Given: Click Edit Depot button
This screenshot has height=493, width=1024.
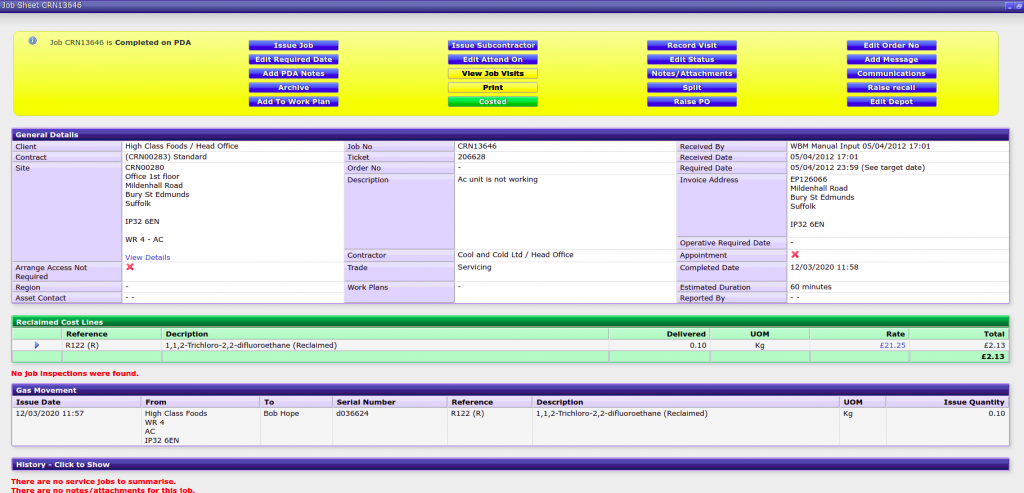Looking at the screenshot, I should [891, 102].
